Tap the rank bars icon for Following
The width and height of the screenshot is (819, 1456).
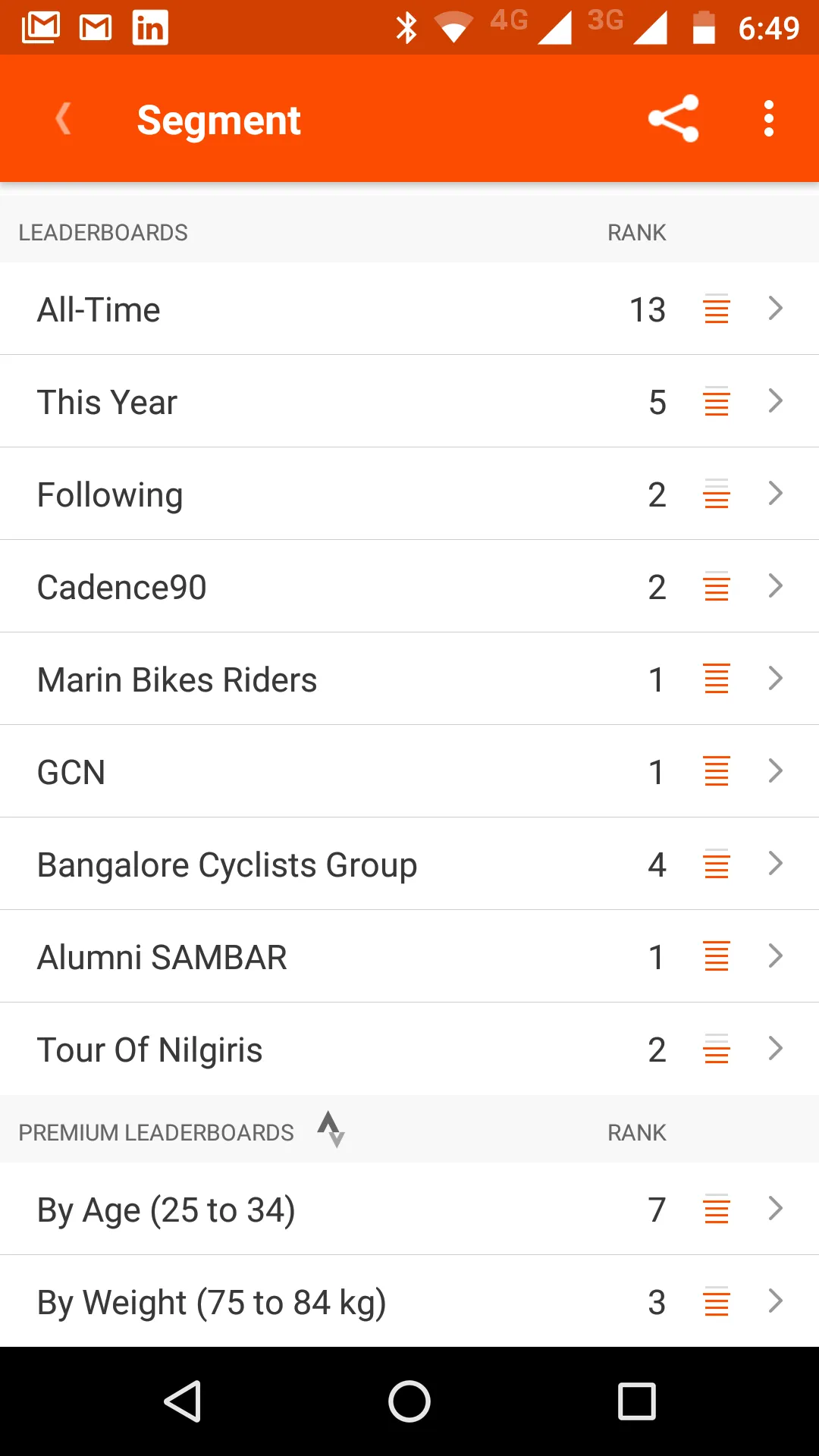click(717, 494)
